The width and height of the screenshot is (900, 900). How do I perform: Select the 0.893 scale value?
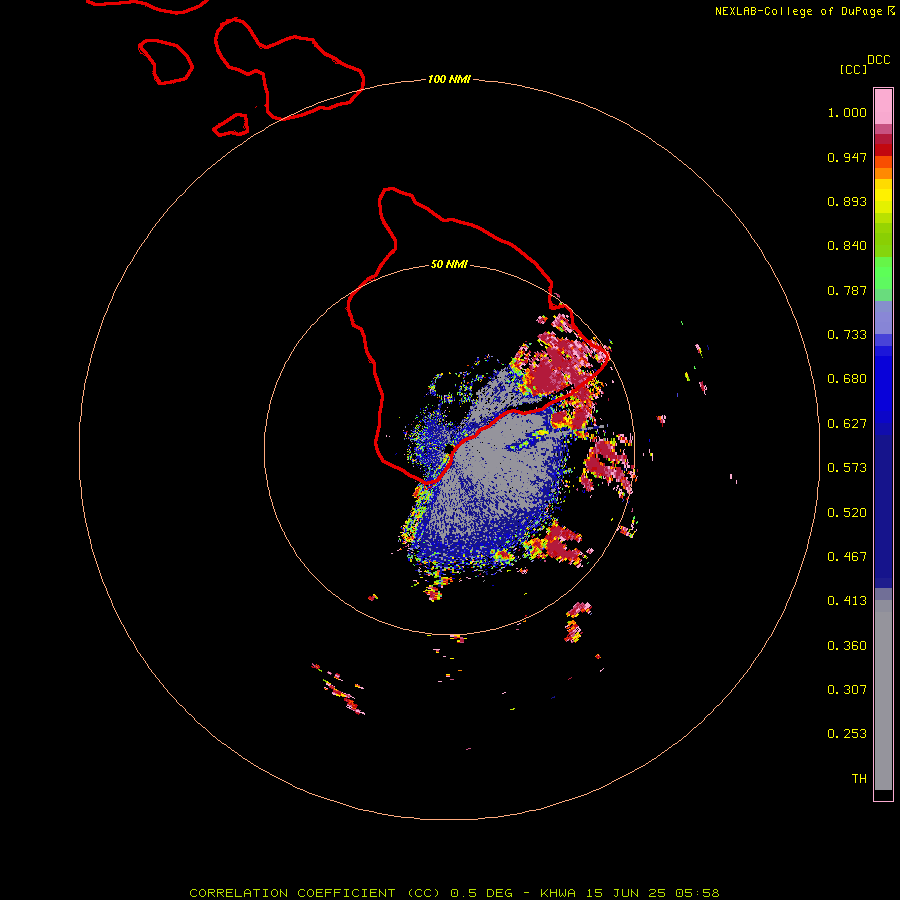[847, 201]
